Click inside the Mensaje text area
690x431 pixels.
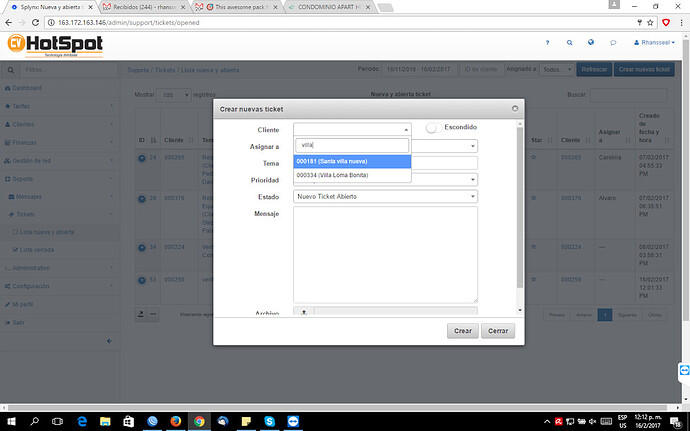click(385, 254)
